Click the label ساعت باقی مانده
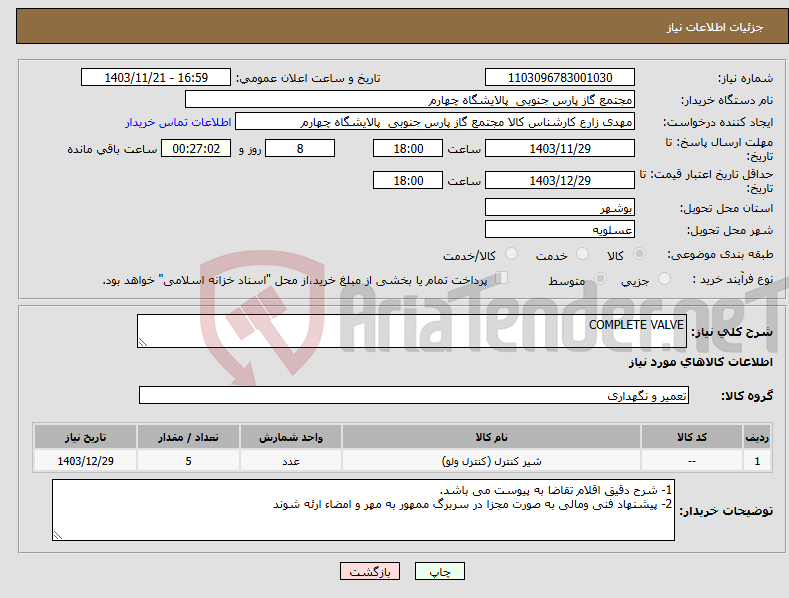 tap(112, 150)
